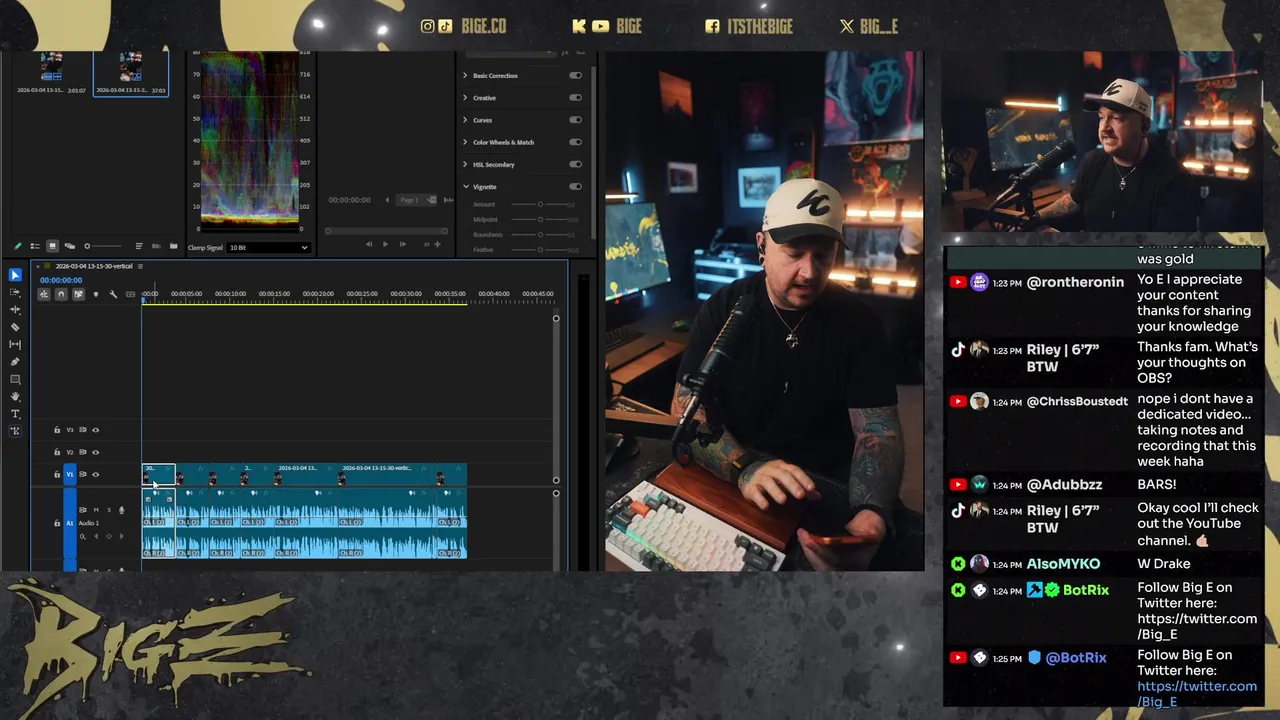Step back one frame in source monitor
Screen dimensions: 1280x720
click(368, 244)
